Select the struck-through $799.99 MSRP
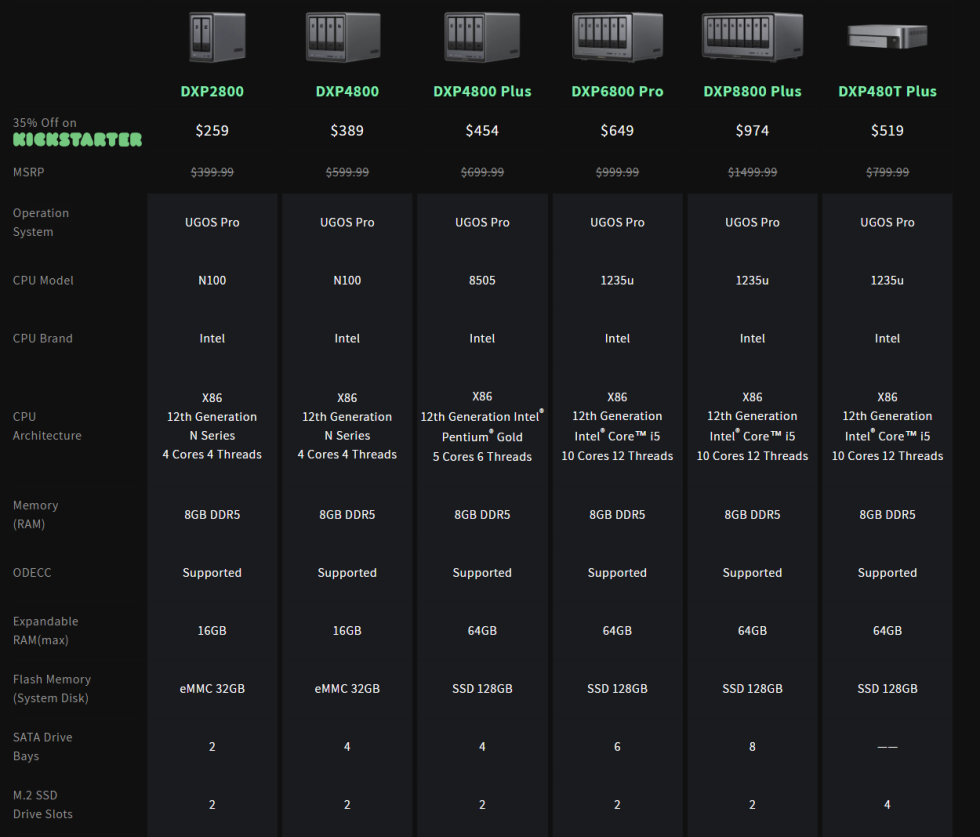Viewport: 980px width, 837px height. point(888,173)
